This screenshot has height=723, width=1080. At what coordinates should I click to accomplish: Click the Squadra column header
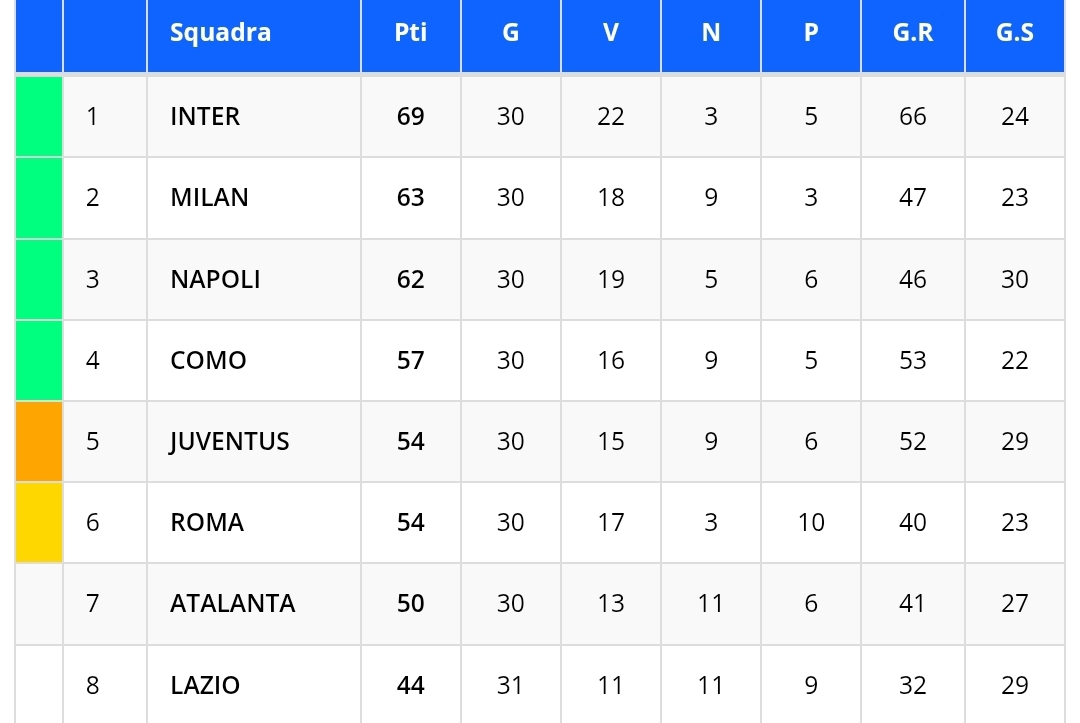[220, 33]
